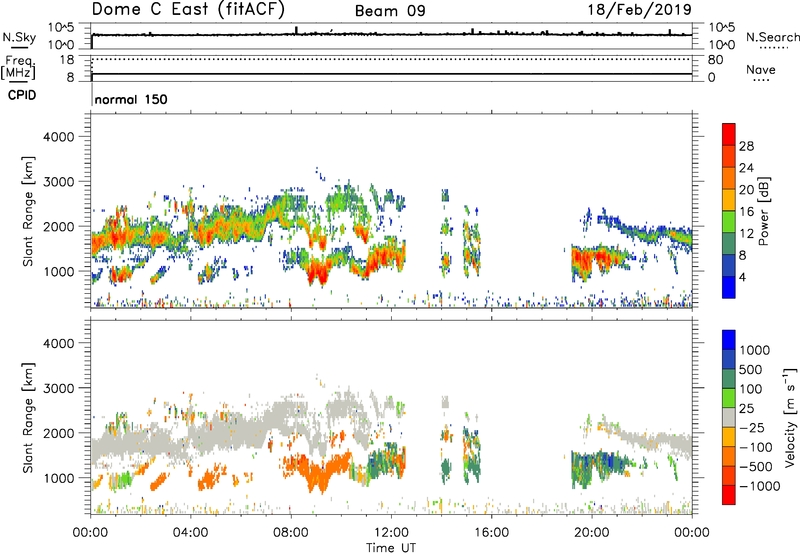800x554 pixels.
Task: Click the 'CPID' row label
Action: [x=22, y=95]
